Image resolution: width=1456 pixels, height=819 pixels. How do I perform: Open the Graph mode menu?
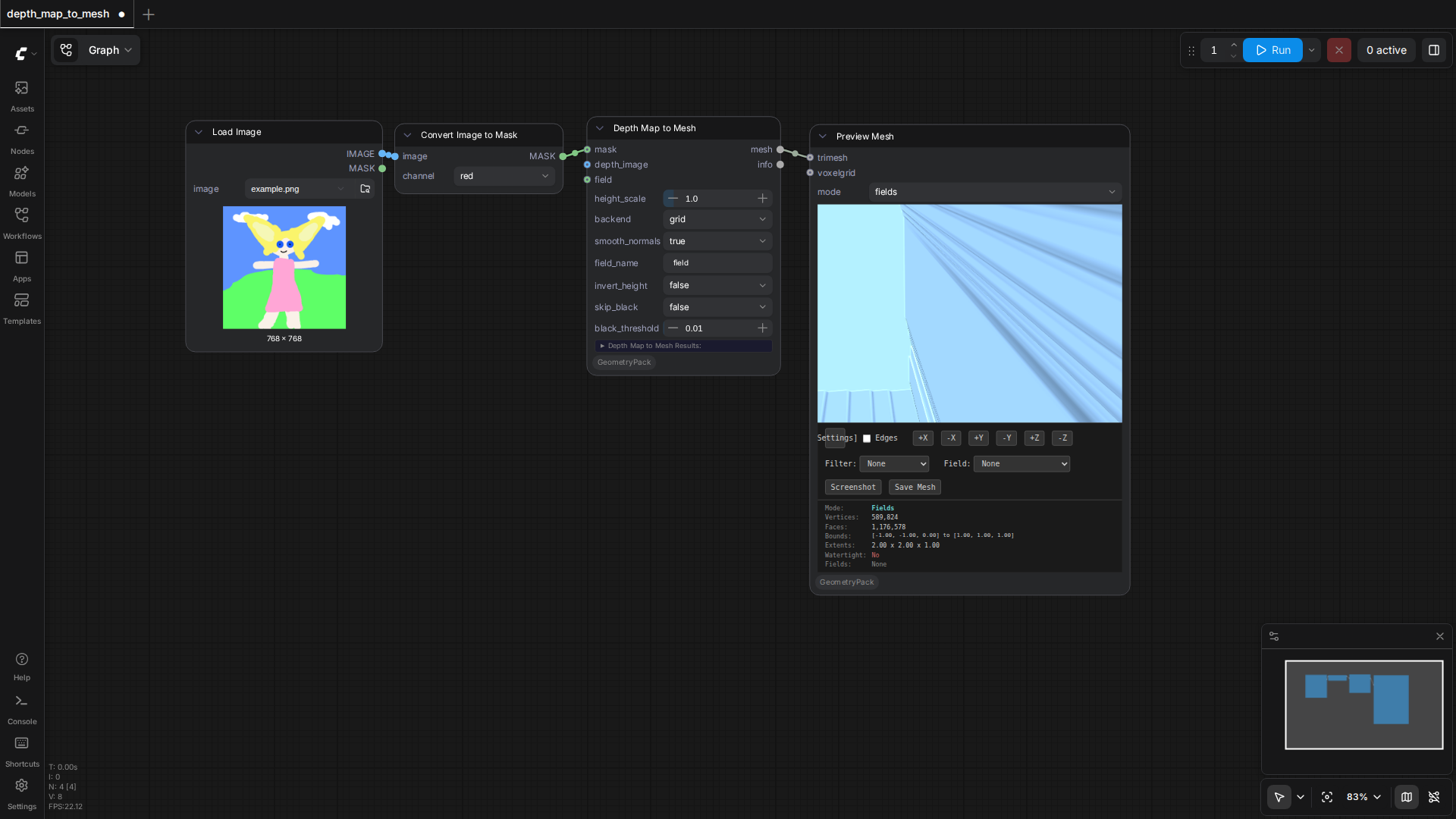(x=96, y=50)
